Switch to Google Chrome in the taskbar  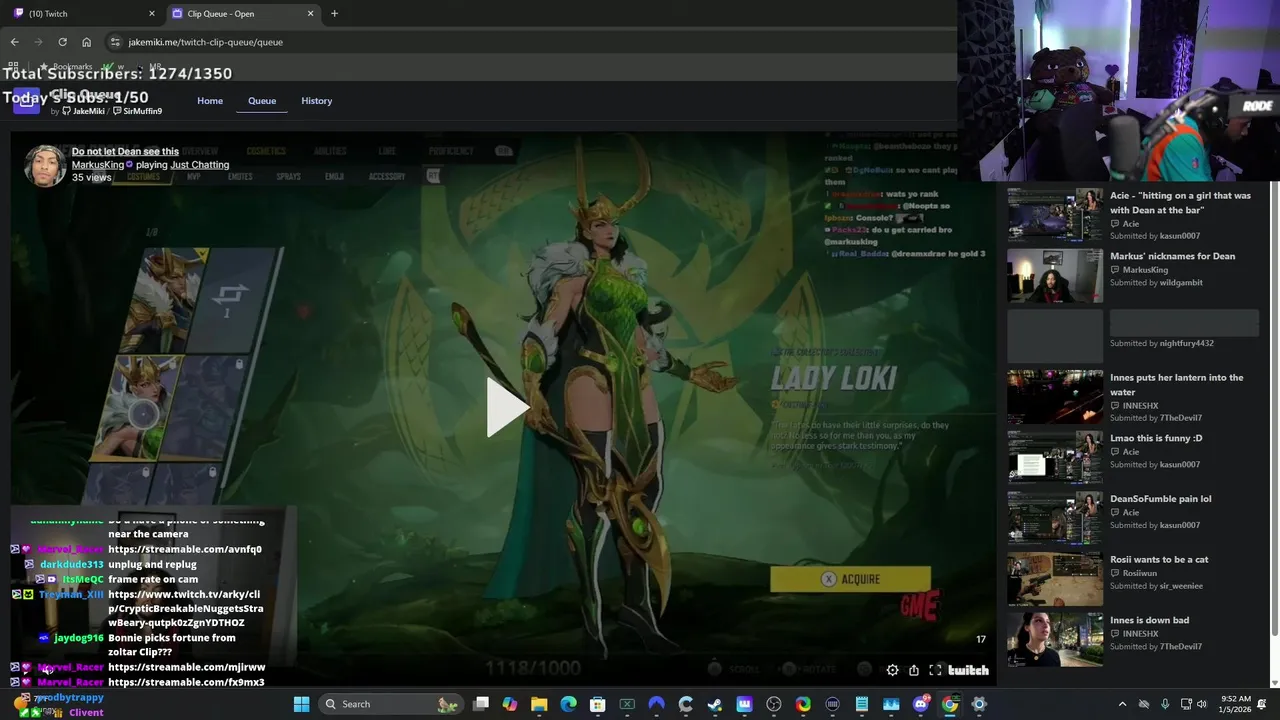pos(950,704)
